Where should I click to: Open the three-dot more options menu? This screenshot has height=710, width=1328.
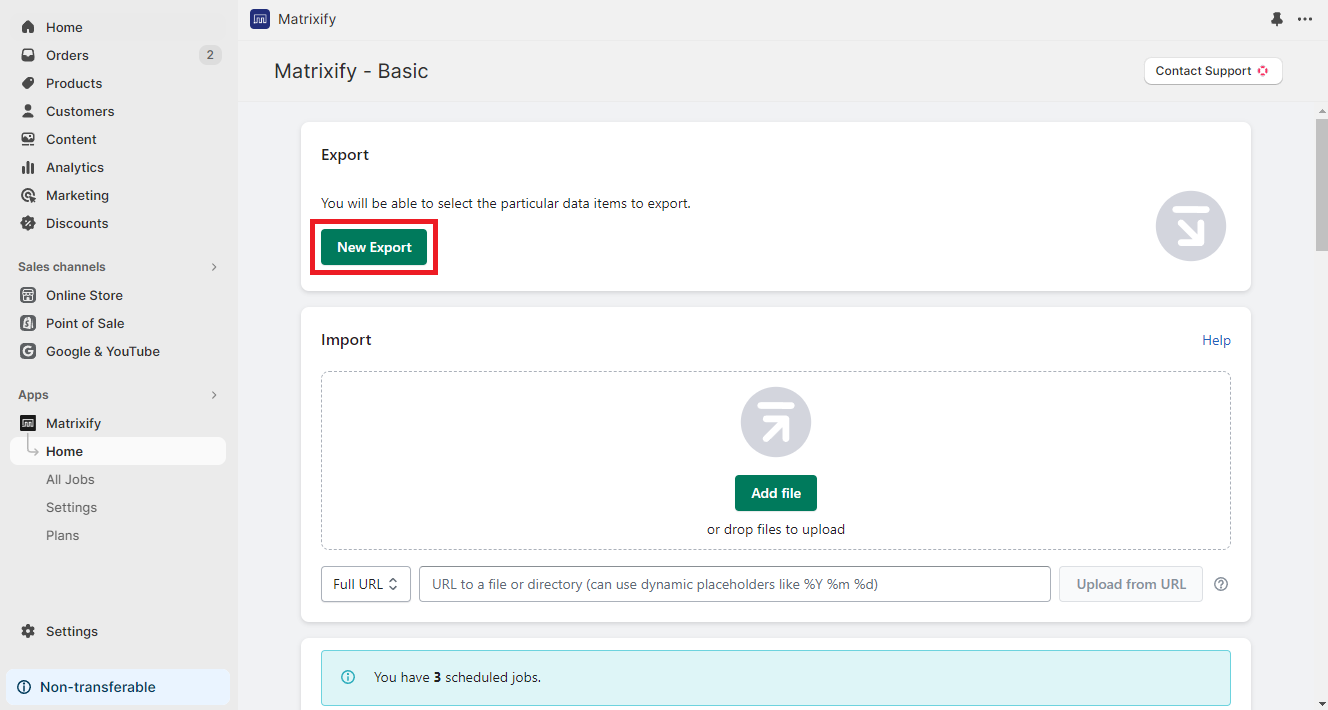(1305, 19)
